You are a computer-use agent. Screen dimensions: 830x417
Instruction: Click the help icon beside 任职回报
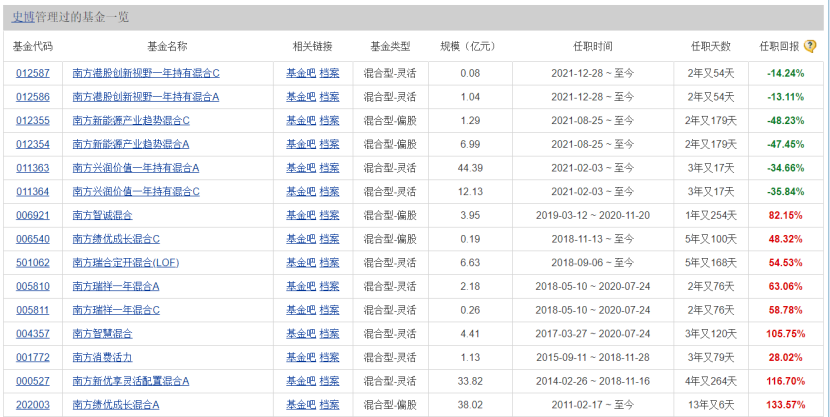click(810, 45)
